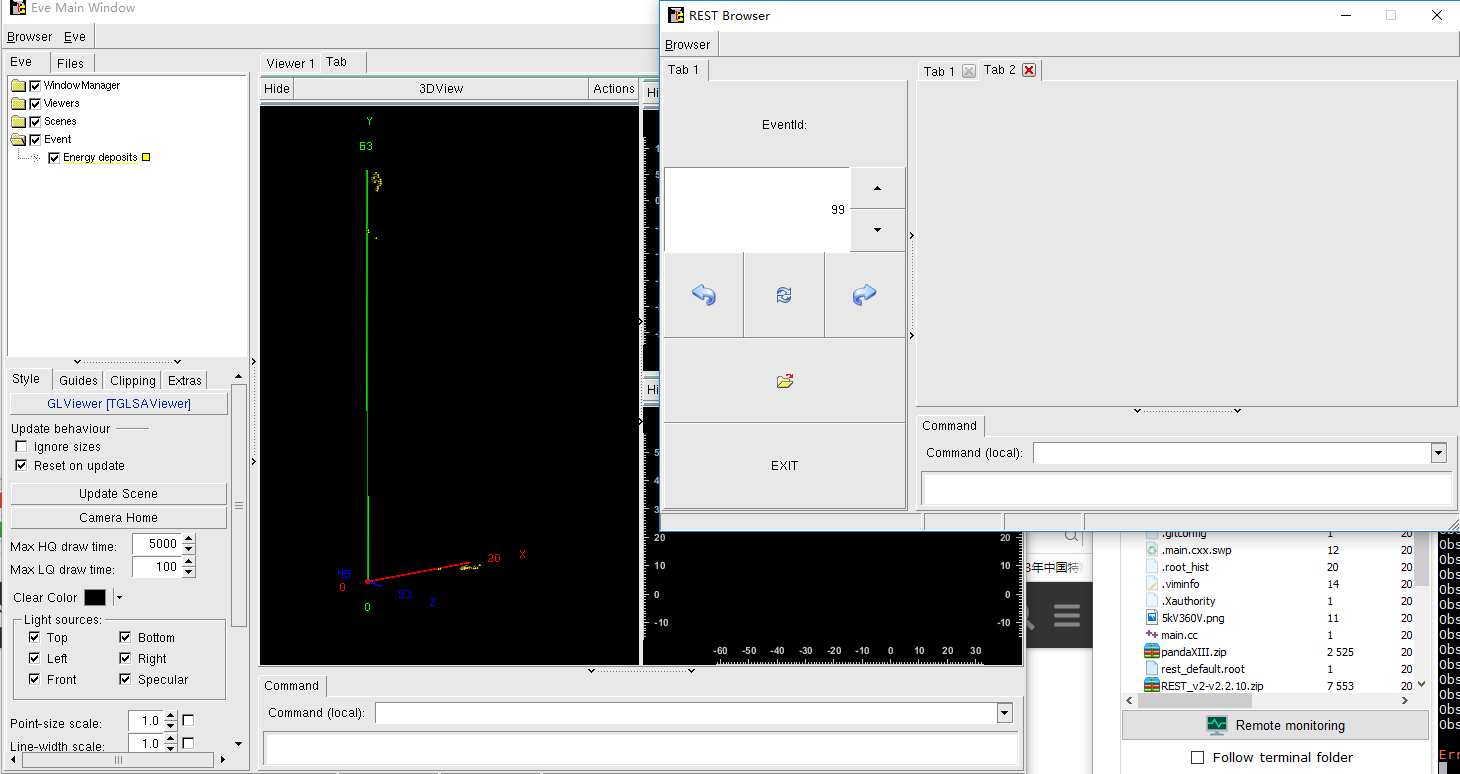Open REST Browser Command (local) dropdown
Screen dimensions: 1460x774
(x=1438, y=453)
